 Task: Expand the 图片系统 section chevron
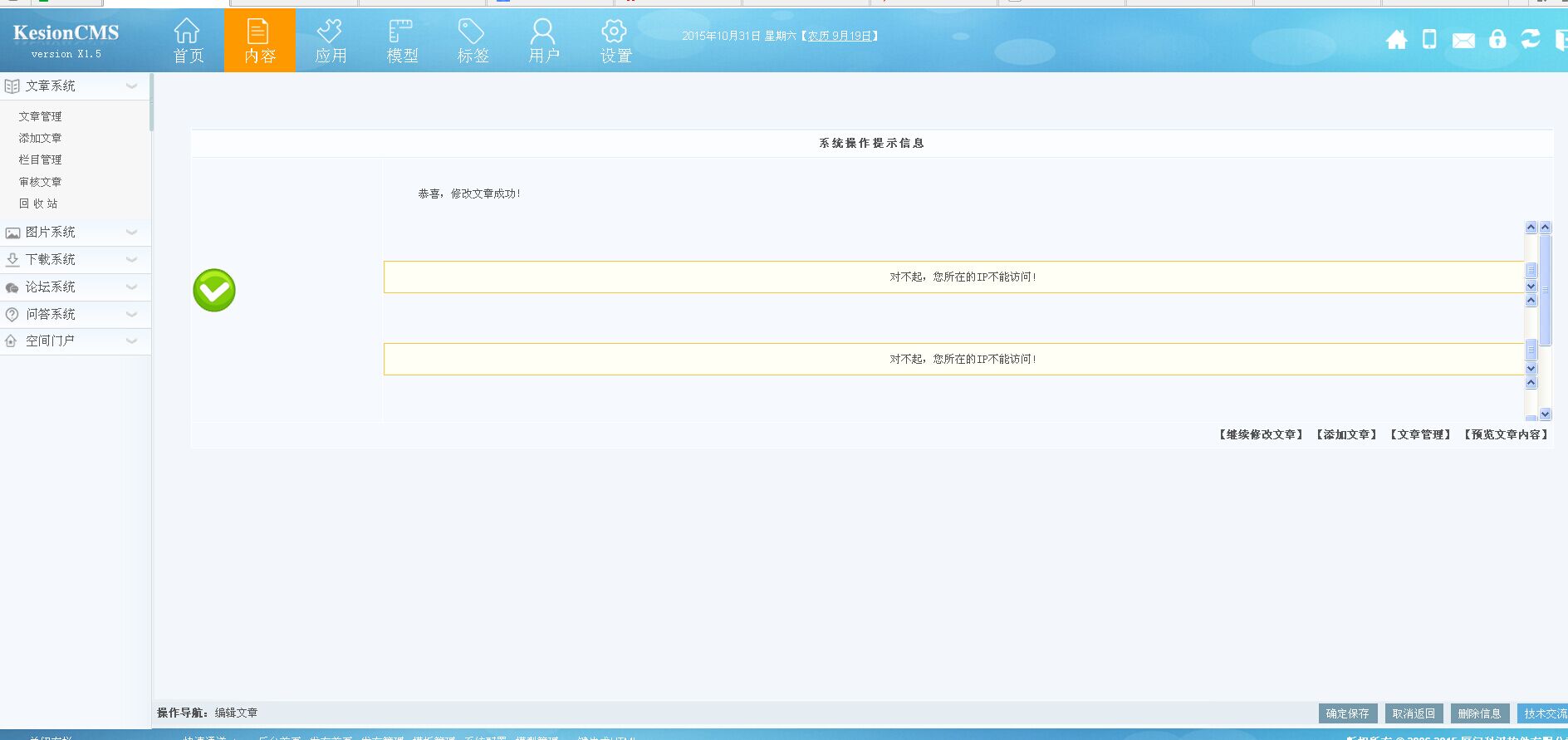point(131,233)
